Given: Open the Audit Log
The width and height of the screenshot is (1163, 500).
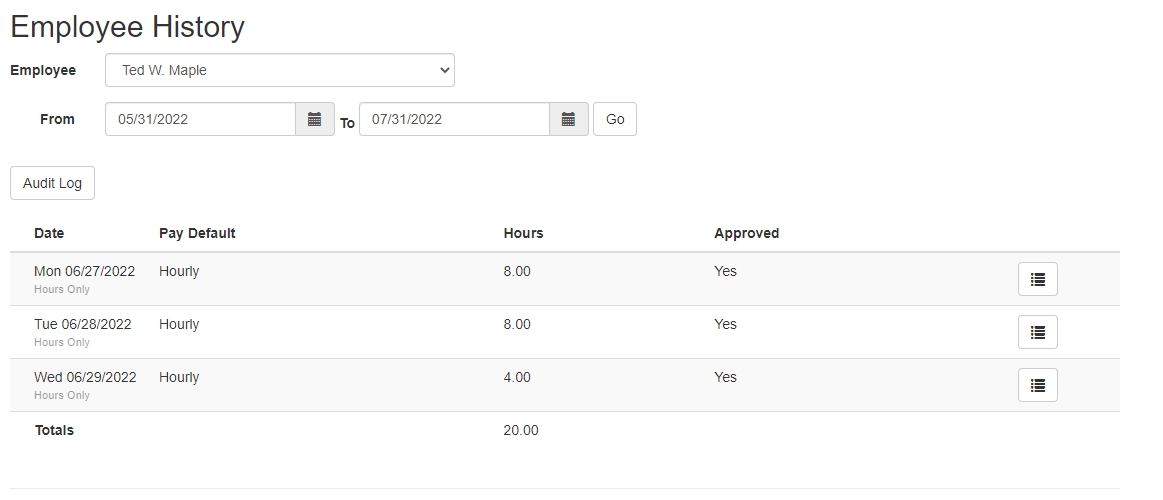Looking at the screenshot, I should point(52,183).
